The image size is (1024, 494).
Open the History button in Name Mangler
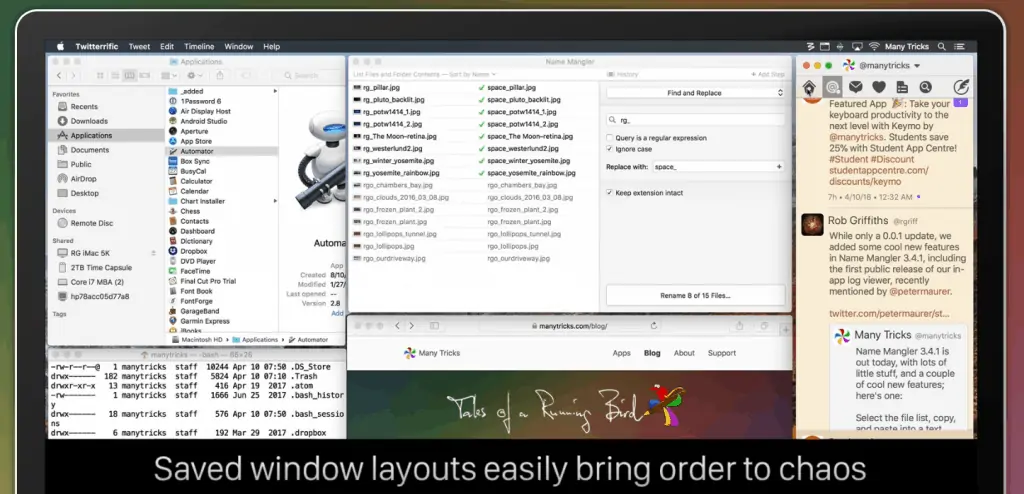[x=623, y=74]
